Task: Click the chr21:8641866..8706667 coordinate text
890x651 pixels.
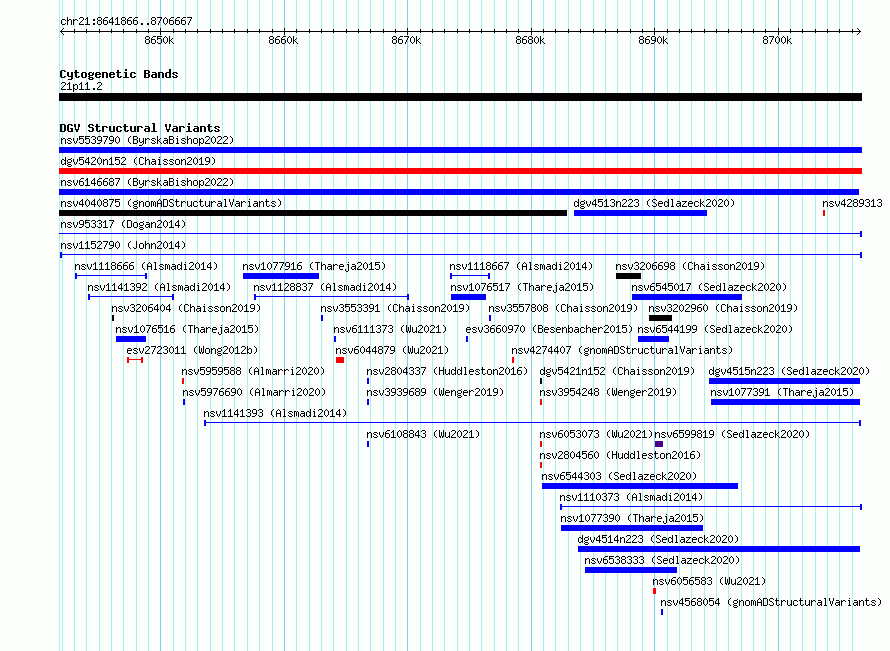Action: pos(127,21)
